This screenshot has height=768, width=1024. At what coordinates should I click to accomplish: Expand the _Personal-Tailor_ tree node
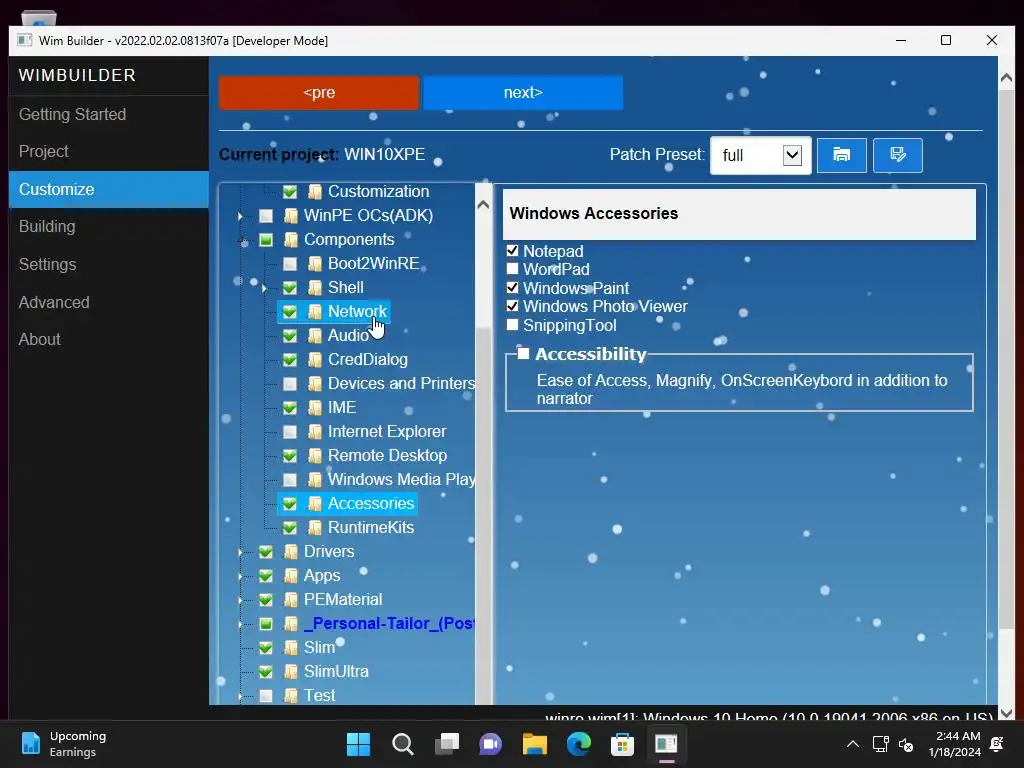[240, 624]
